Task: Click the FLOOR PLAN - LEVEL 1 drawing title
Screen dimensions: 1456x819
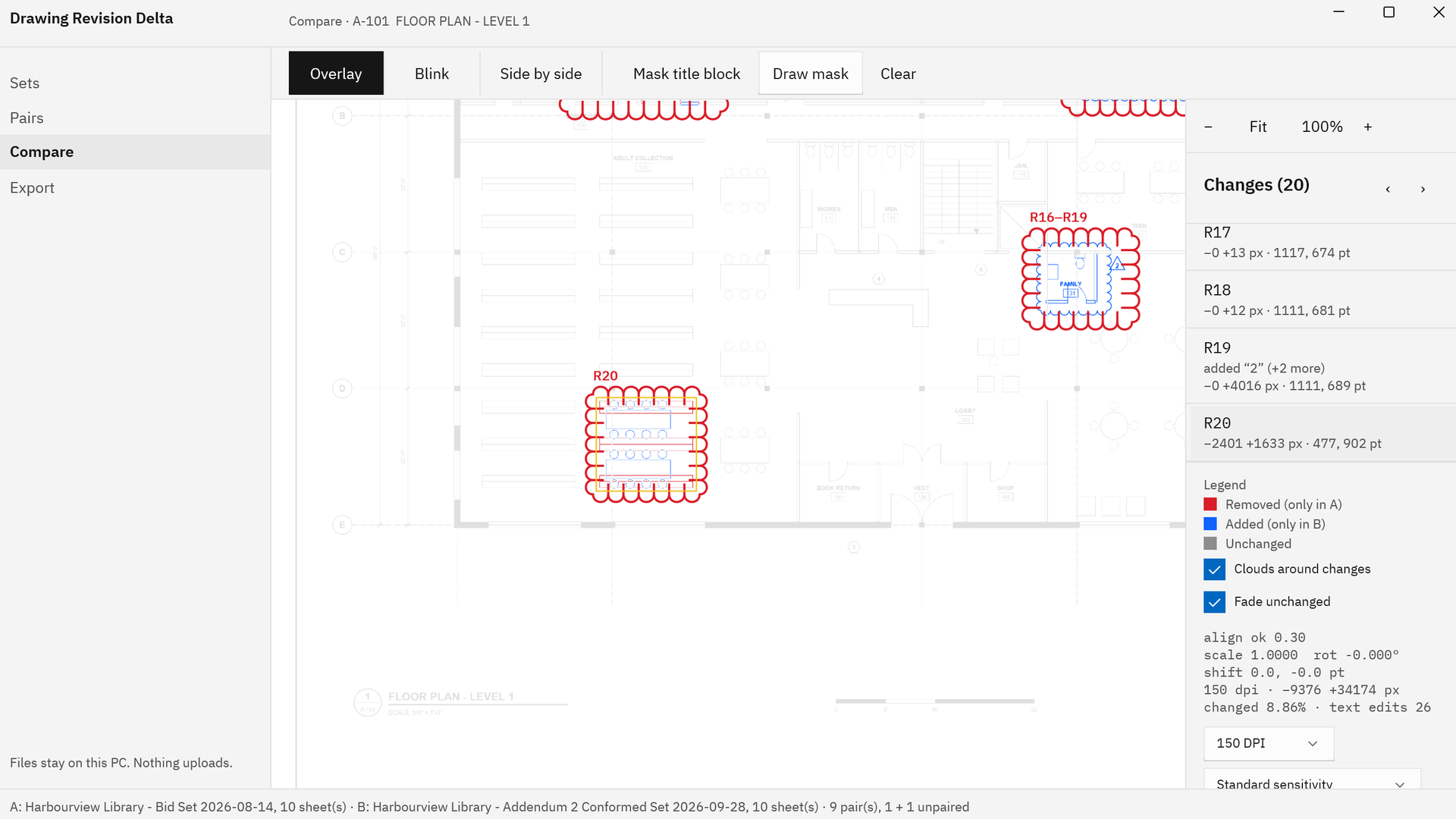Action: [x=451, y=697]
